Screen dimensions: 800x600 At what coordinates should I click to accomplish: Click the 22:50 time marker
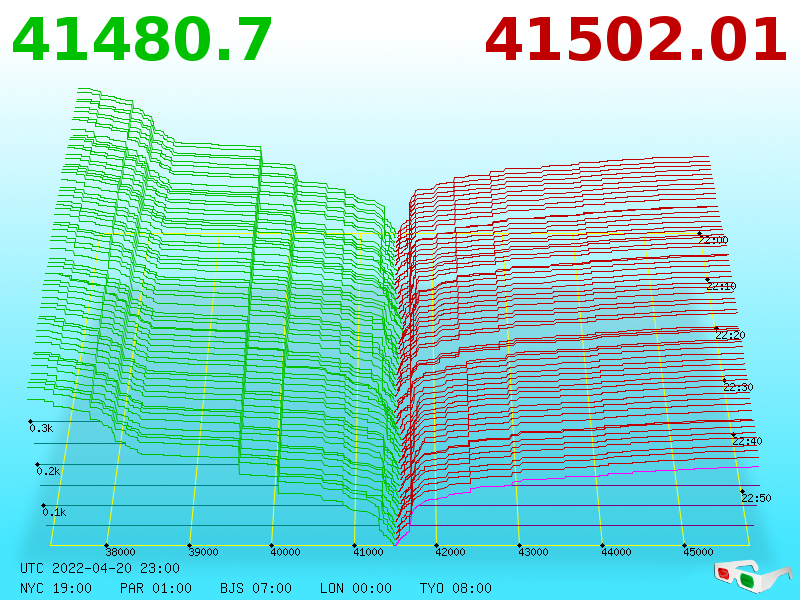[756, 498]
